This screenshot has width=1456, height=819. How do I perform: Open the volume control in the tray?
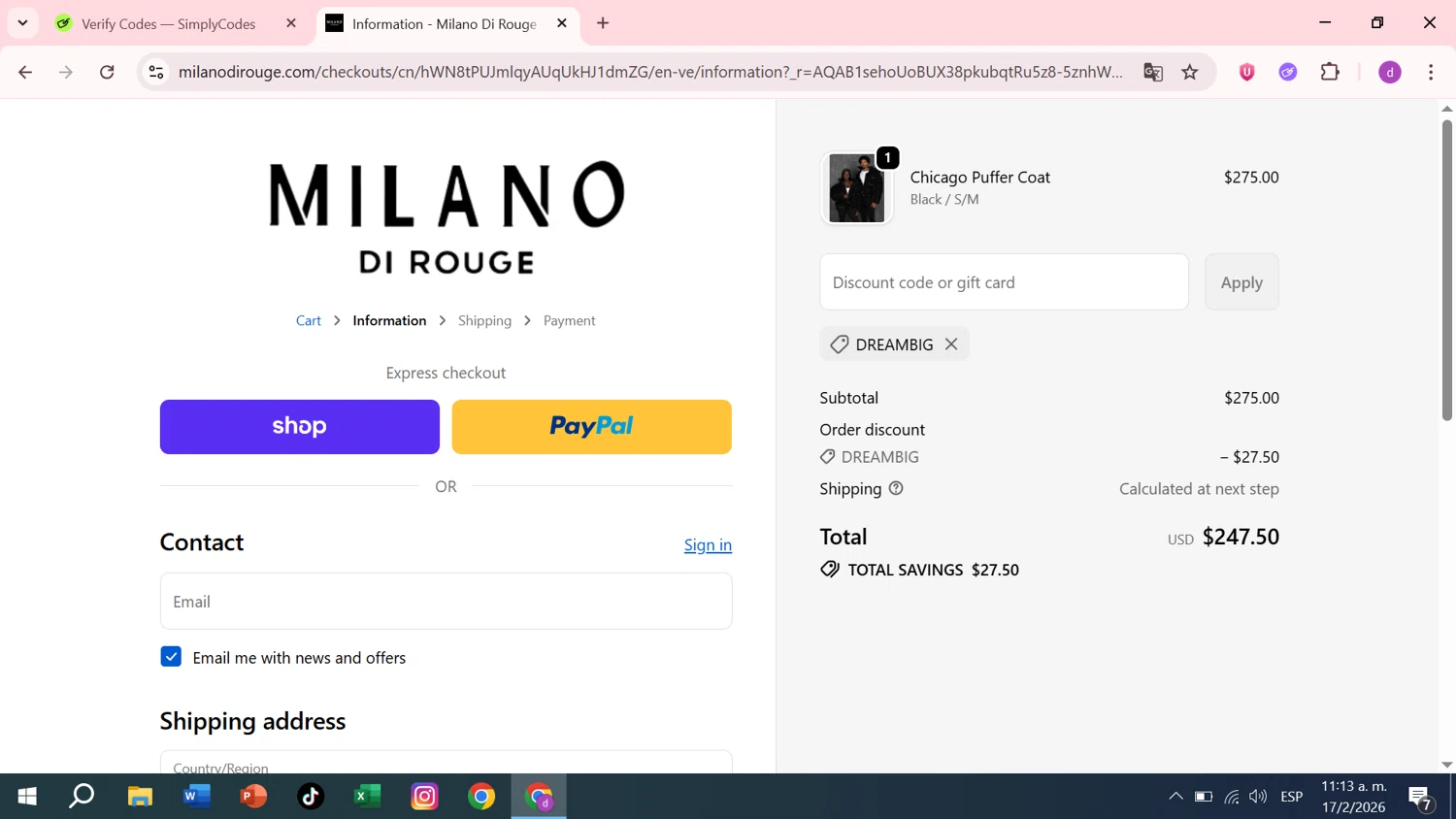[x=1258, y=797]
